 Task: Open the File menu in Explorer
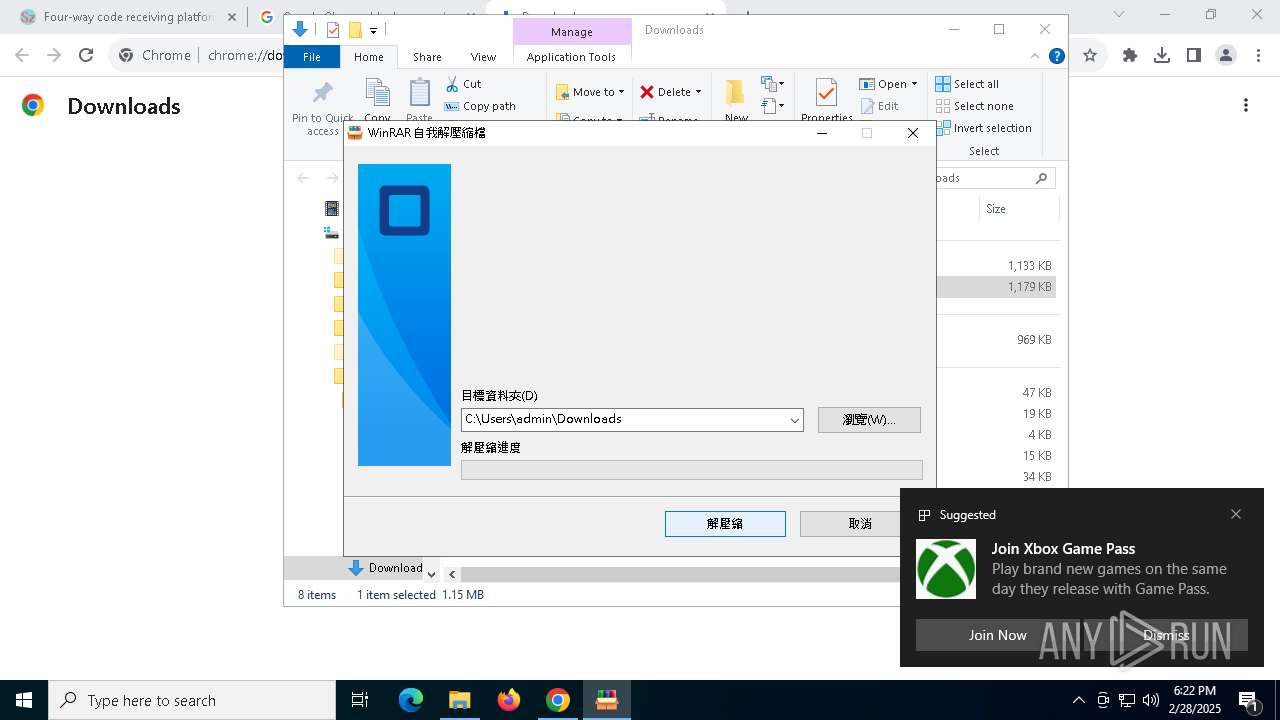pyautogui.click(x=312, y=57)
